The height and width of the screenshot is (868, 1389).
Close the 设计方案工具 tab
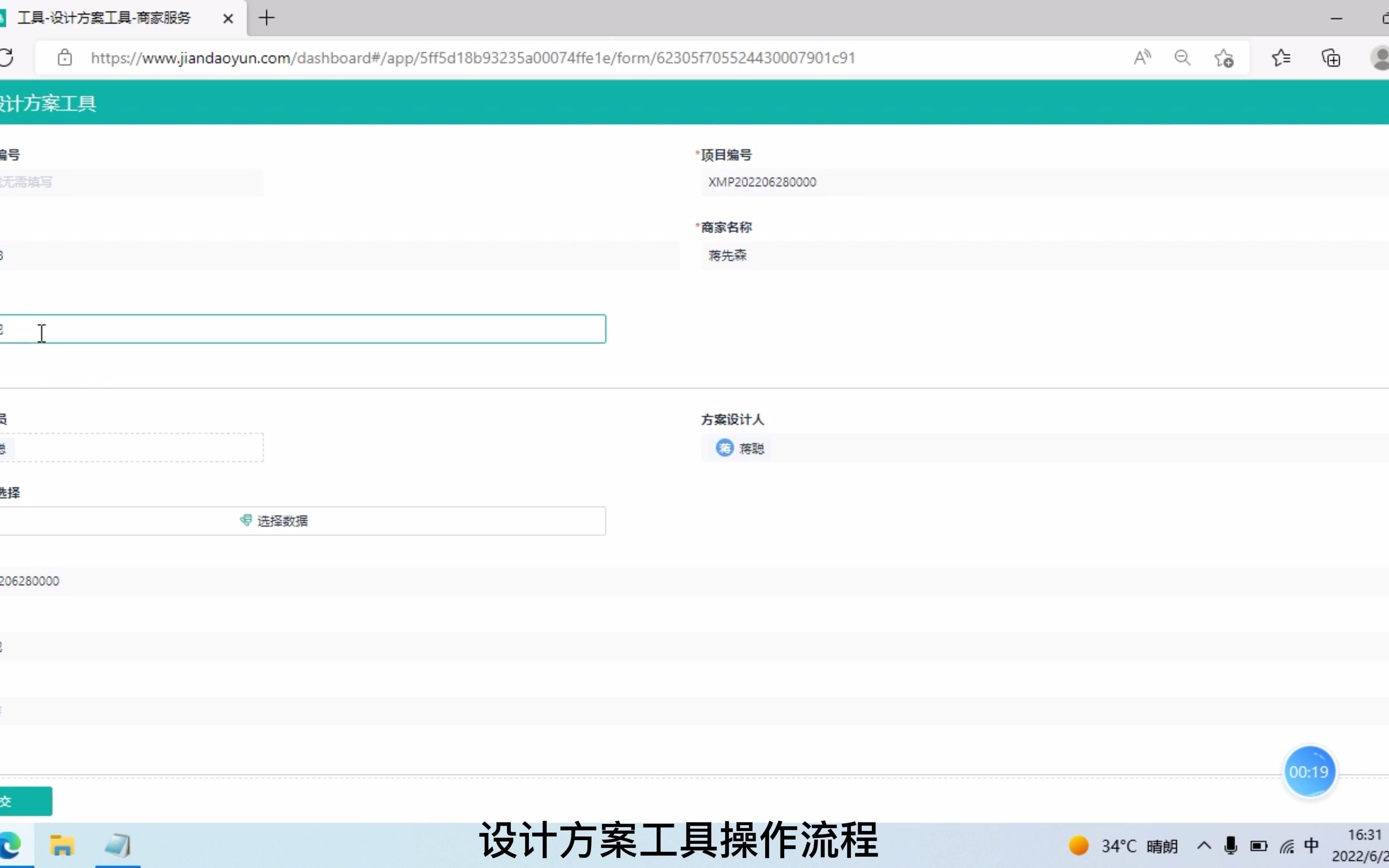(x=228, y=19)
